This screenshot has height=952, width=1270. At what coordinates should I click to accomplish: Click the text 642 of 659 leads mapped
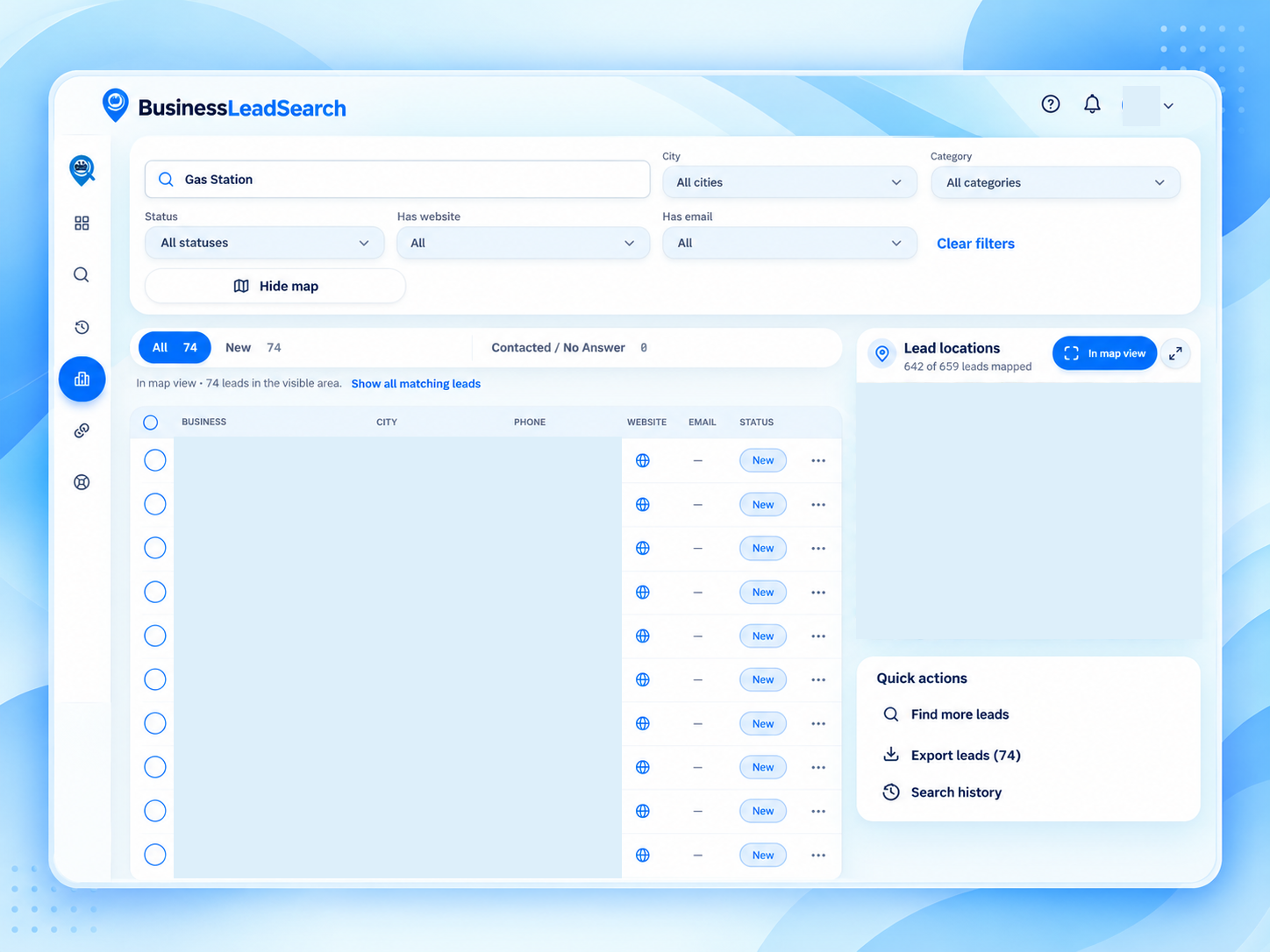click(x=967, y=366)
